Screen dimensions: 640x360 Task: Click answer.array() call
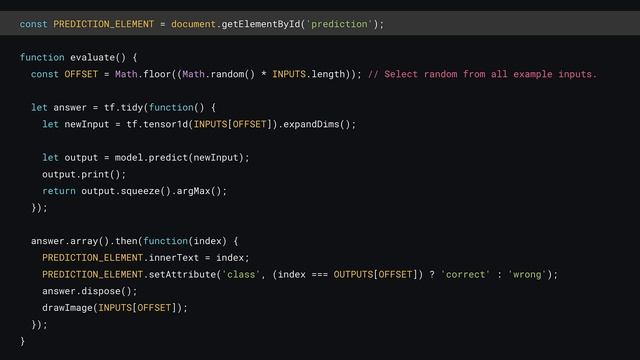pos(70,241)
